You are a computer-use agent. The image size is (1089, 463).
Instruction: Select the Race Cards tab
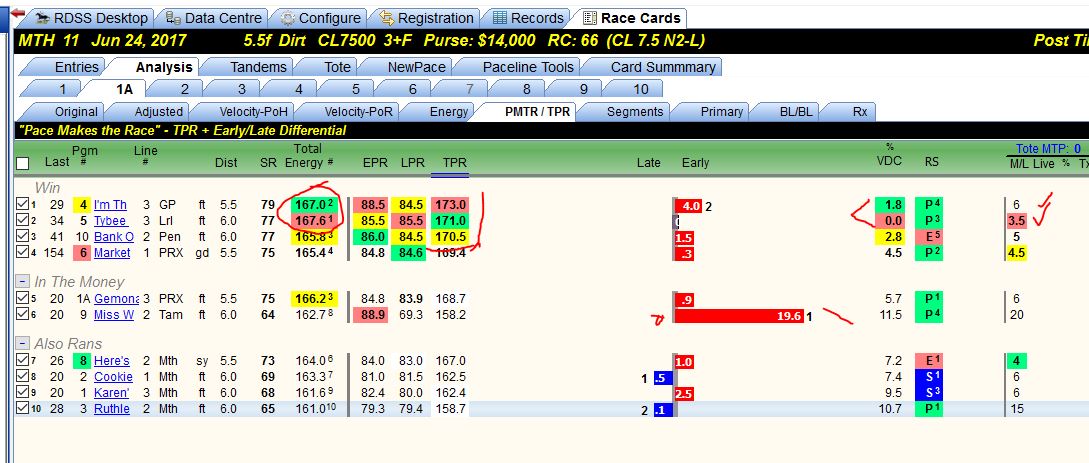pos(631,18)
